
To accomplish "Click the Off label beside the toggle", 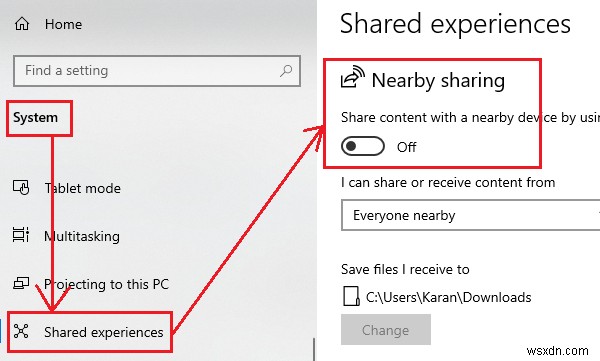I will (x=406, y=147).
